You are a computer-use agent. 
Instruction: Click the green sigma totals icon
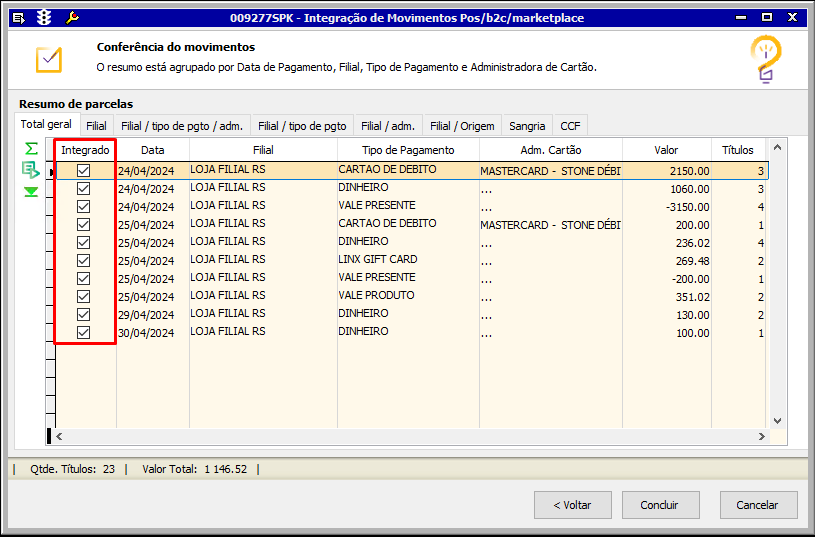coord(31,149)
